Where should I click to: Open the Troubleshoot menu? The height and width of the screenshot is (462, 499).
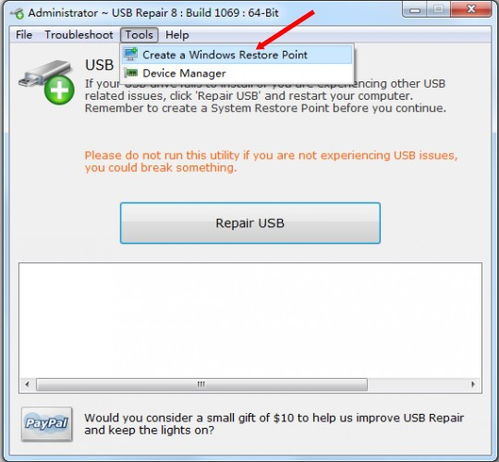(79, 35)
